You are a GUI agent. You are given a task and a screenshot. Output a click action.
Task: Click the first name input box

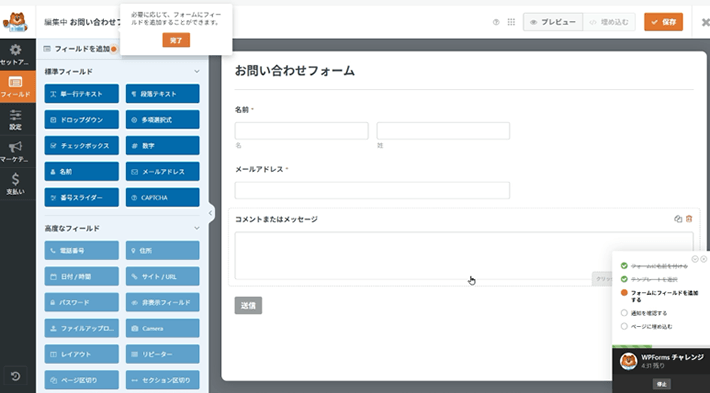302,130
